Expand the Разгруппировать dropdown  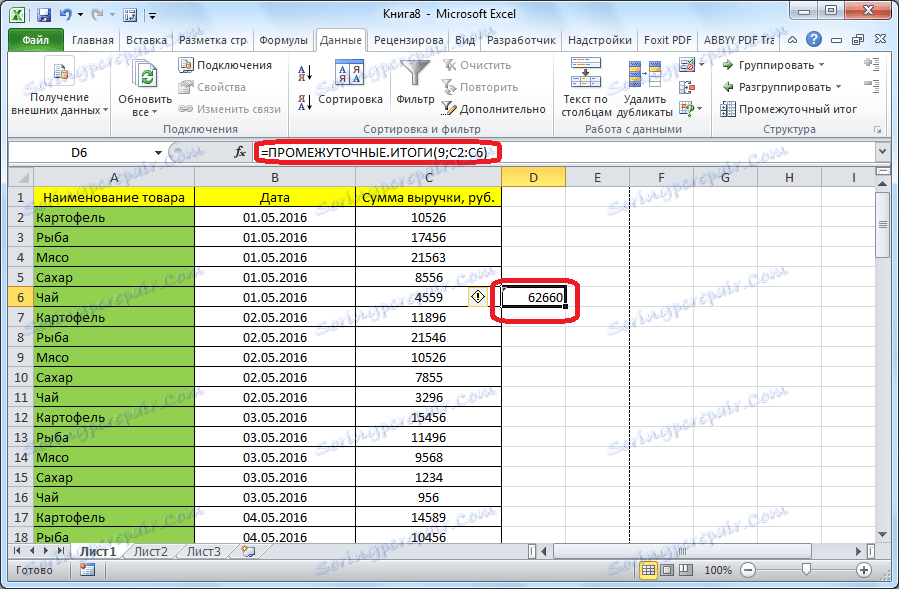(x=837, y=87)
